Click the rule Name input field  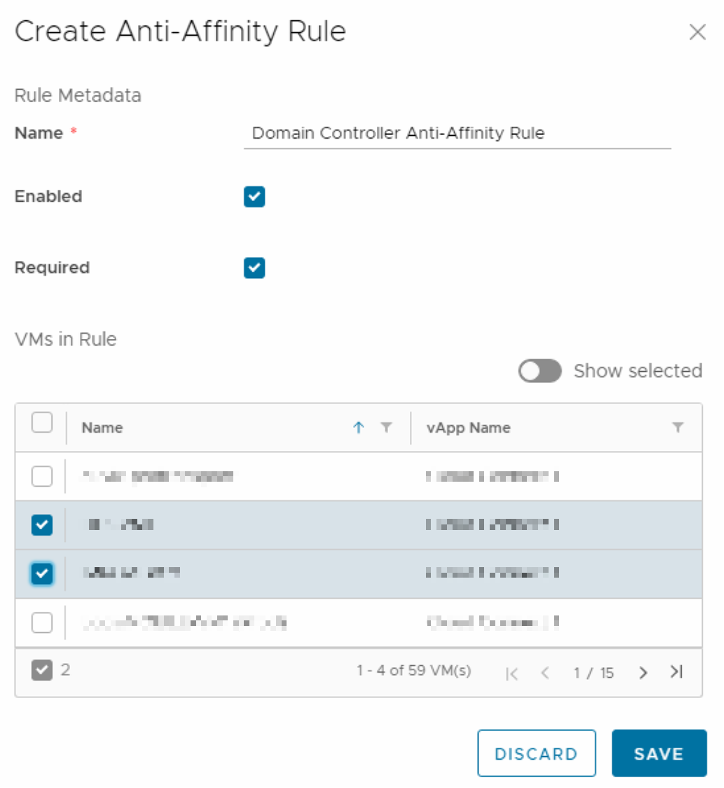pos(457,133)
